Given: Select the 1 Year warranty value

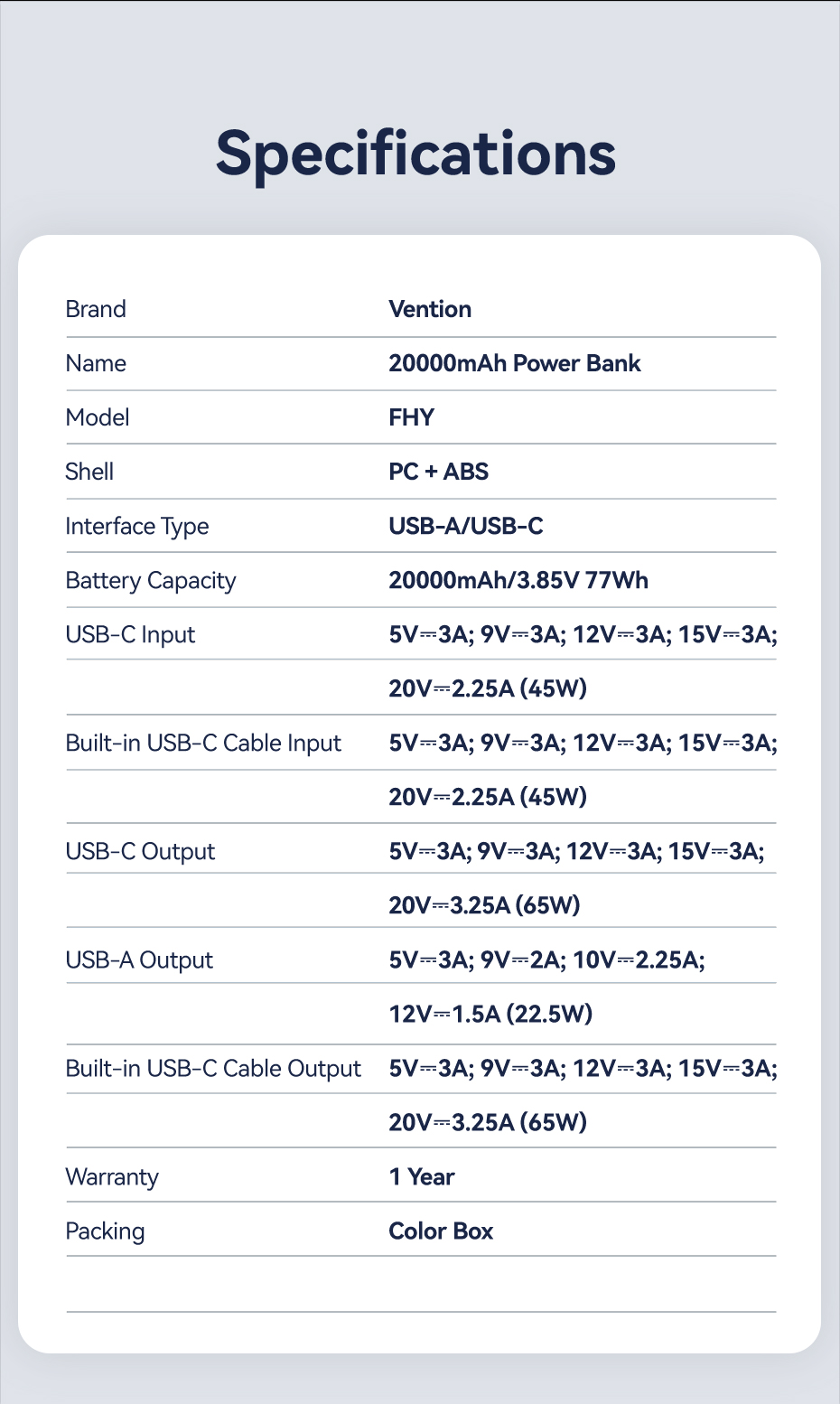Looking at the screenshot, I should tap(421, 1176).
